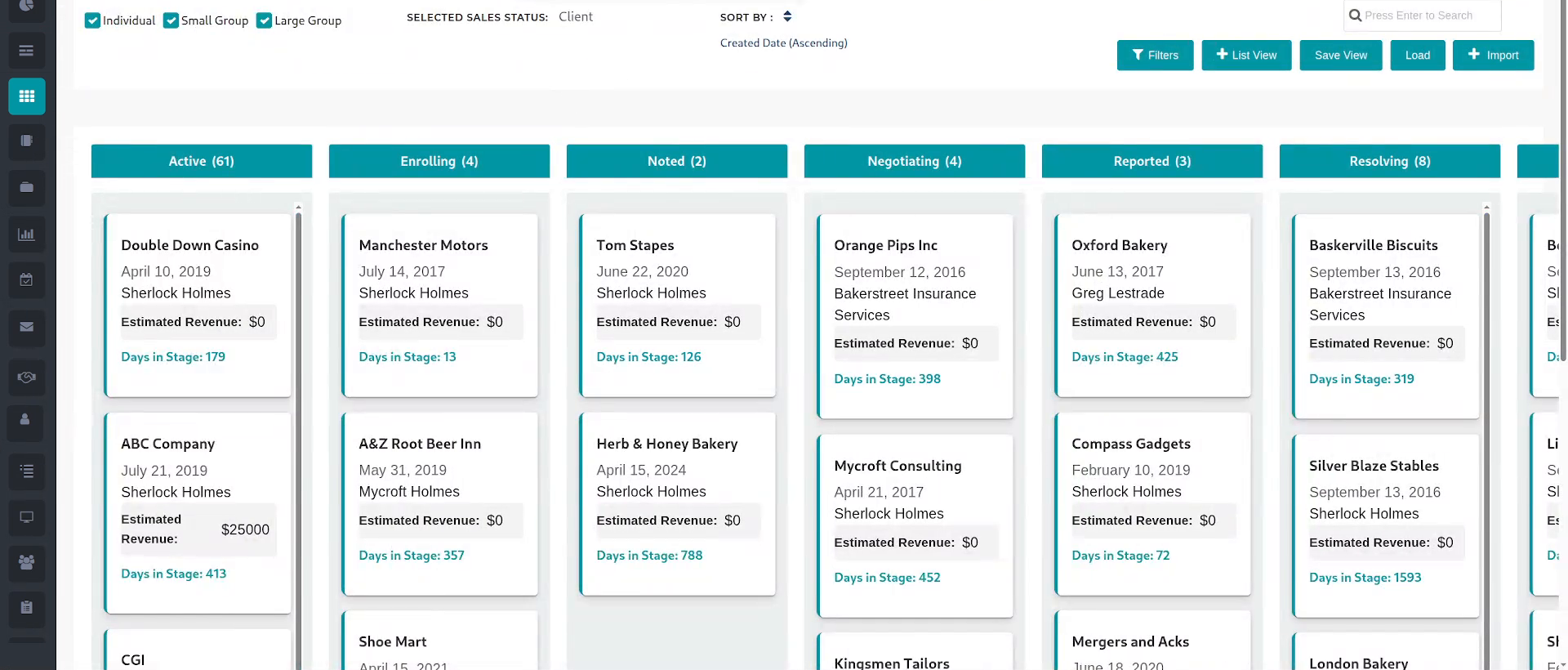The height and width of the screenshot is (670, 1568).
Task: Open the CGI card
Action: click(x=198, y=650)
